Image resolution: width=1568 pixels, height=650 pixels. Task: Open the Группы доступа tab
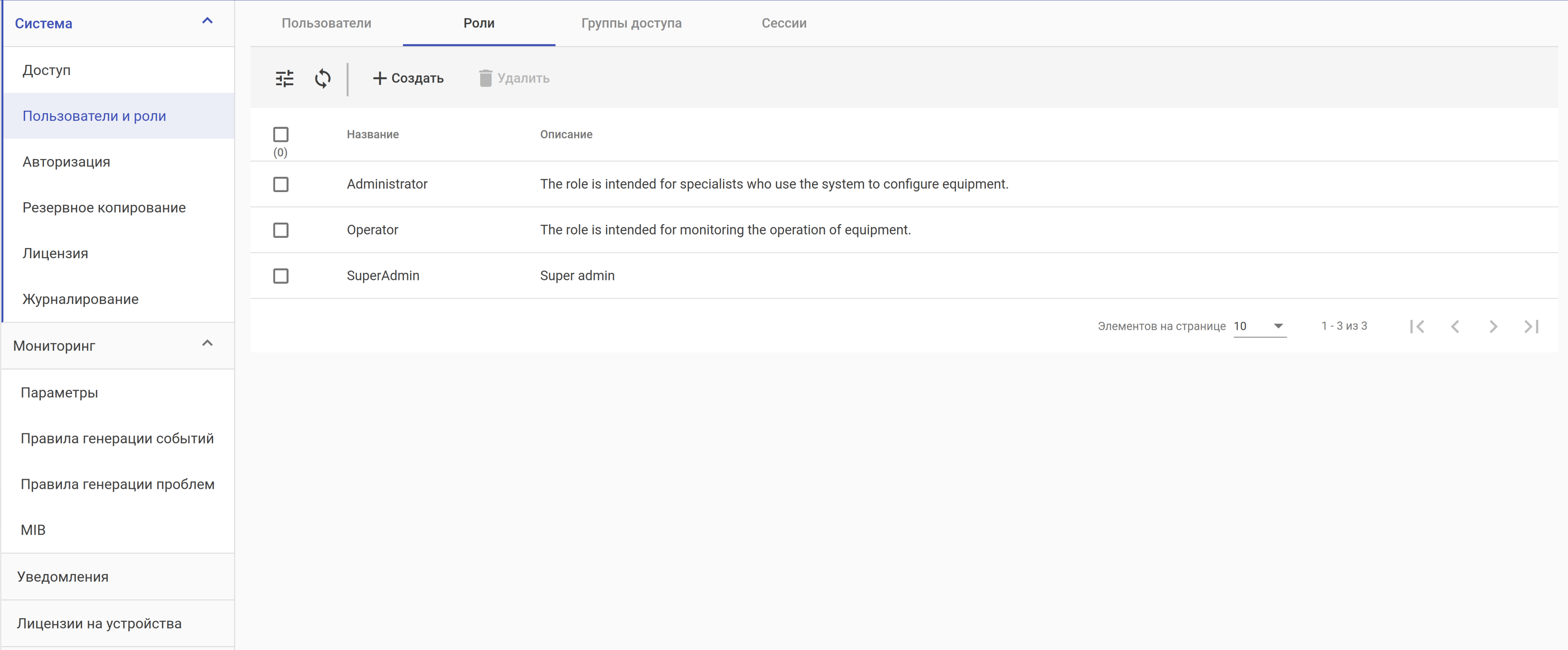[x=631, y=23]
